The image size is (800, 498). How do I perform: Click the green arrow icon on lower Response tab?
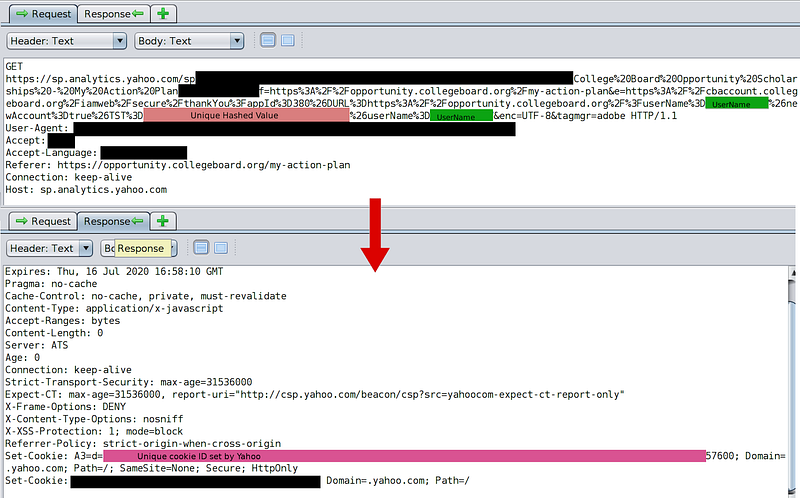[x=137, y=221]
